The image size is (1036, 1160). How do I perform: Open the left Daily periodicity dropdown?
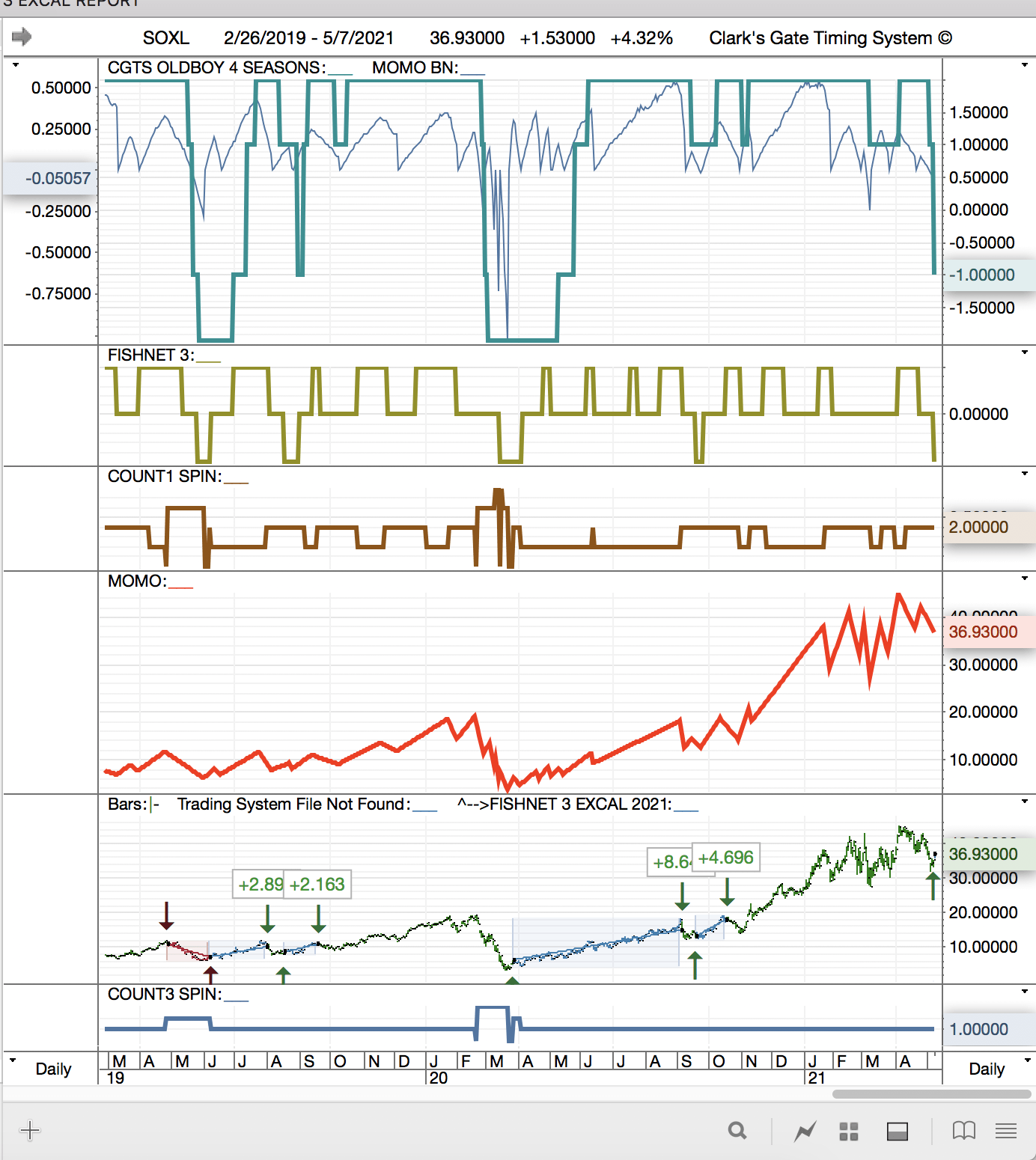coord(13,1060)
